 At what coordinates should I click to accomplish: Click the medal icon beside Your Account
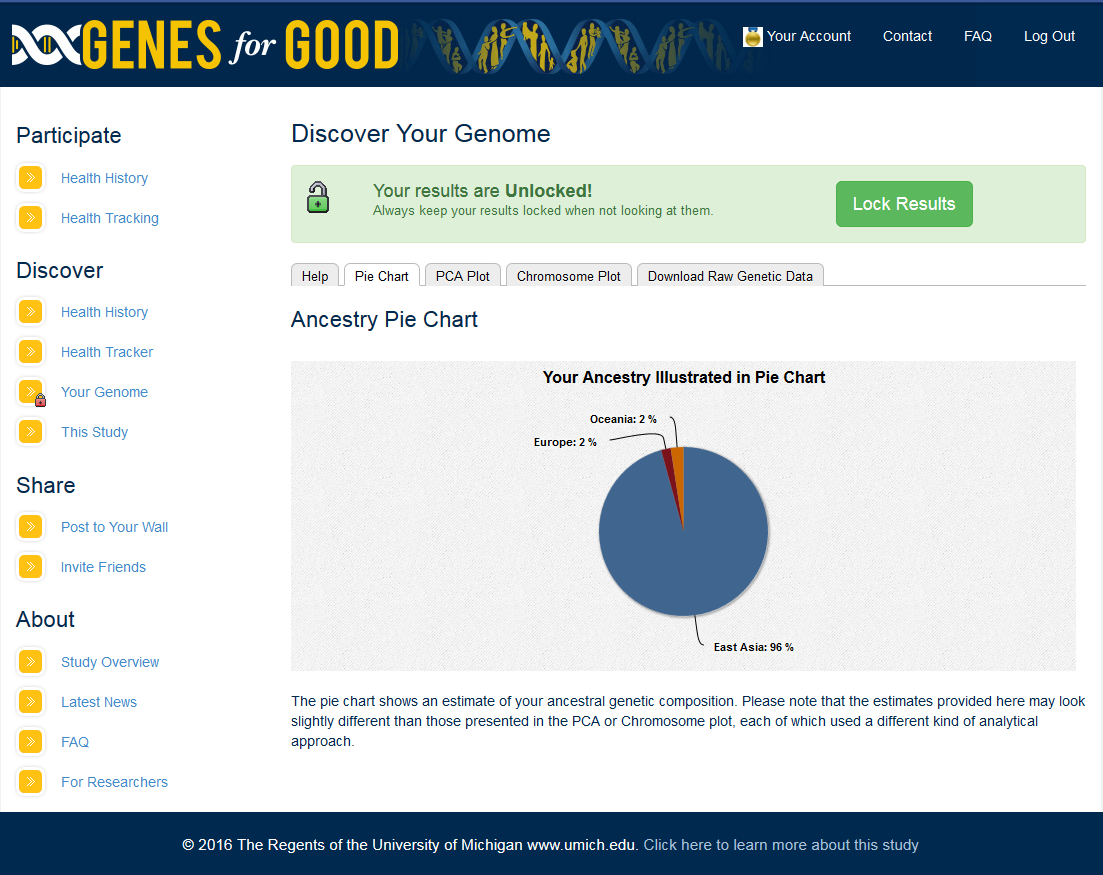coord(753,37)
